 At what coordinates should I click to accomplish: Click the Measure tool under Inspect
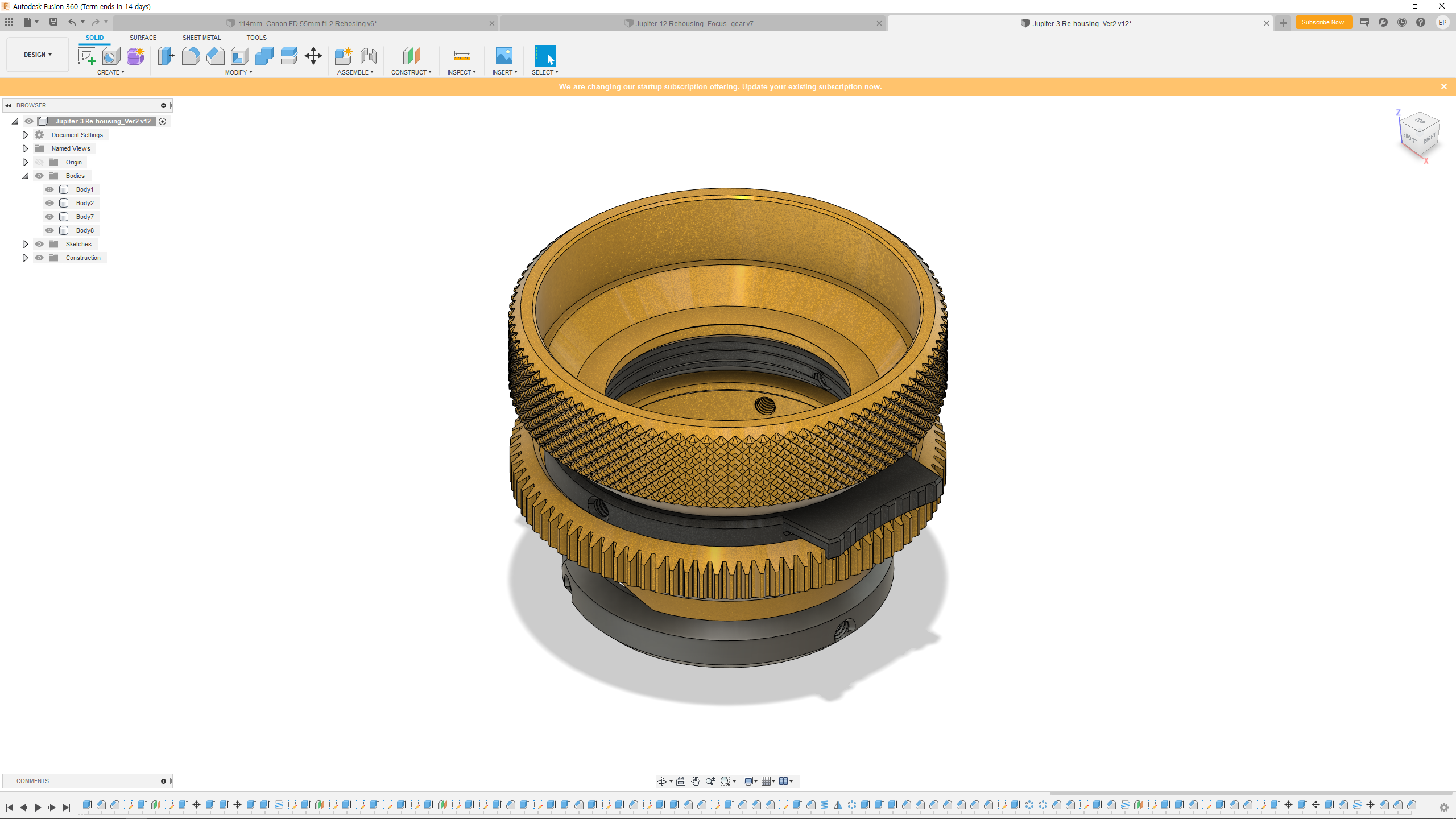(x=462, y=56)
